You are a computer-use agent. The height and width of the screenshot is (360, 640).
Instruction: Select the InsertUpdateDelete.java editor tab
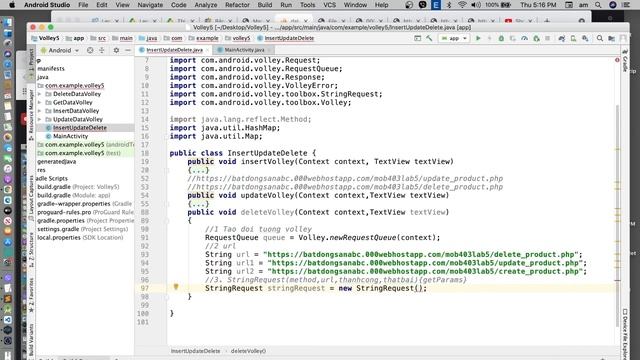point(174,50)
